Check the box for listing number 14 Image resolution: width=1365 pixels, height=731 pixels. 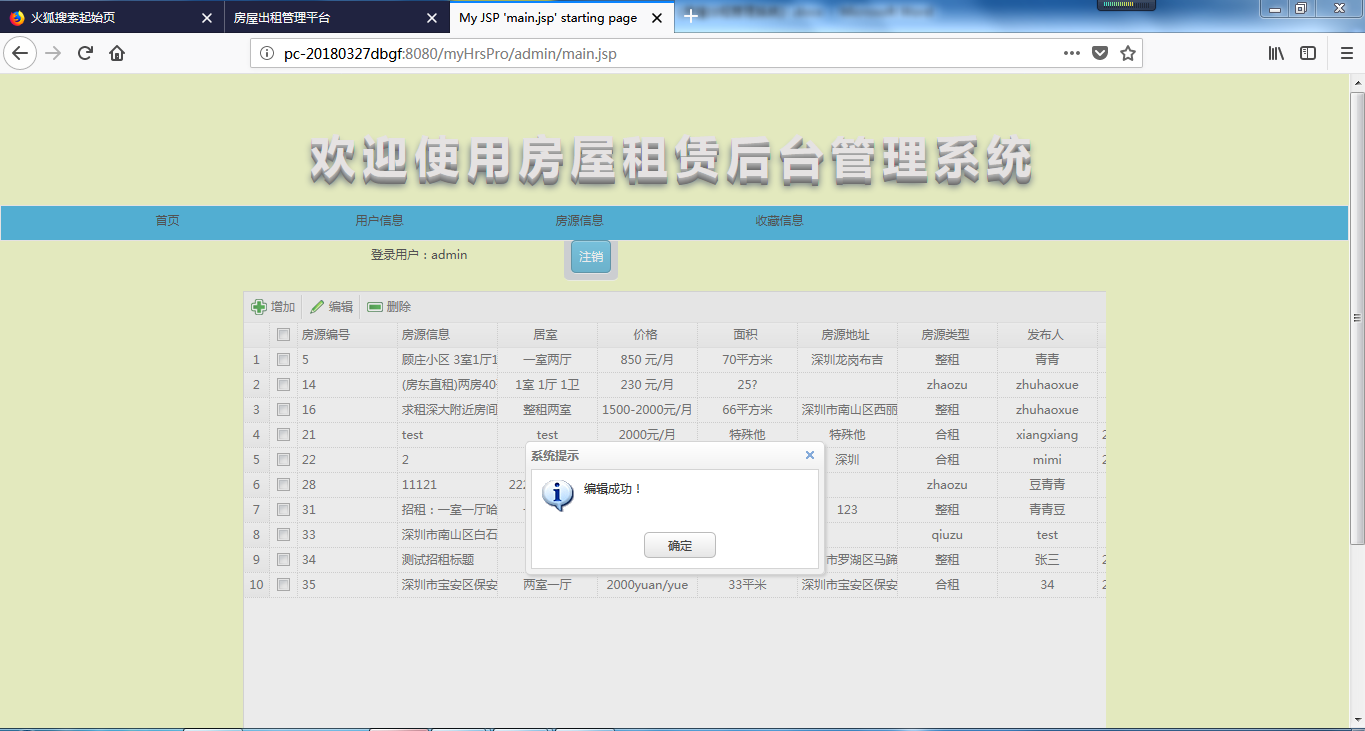pos(283,385)
